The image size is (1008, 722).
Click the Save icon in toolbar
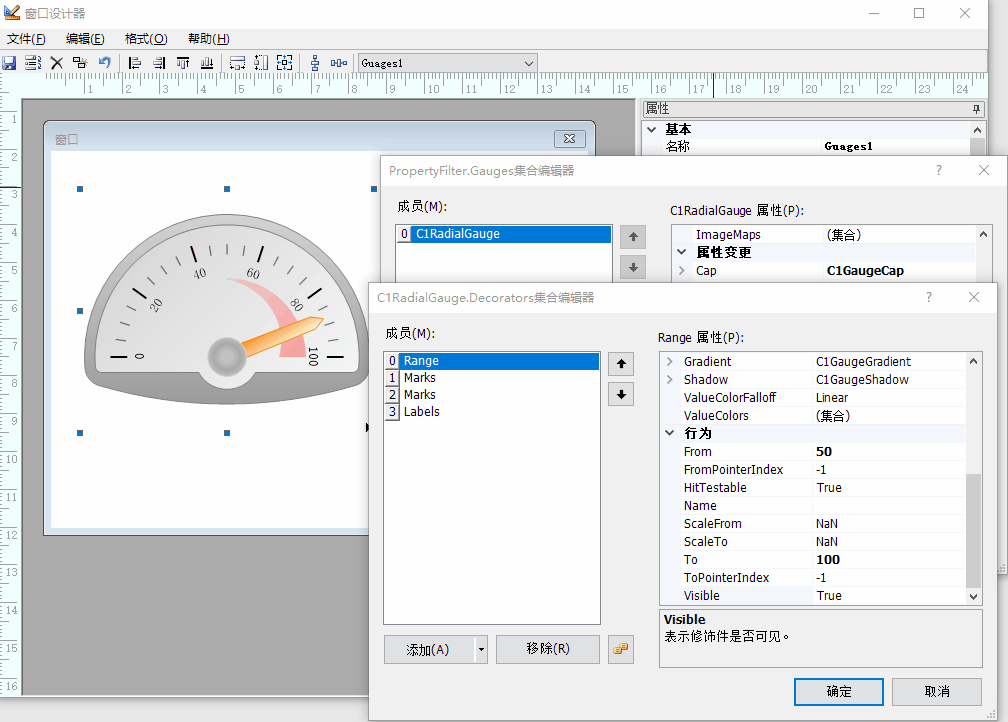(x=9, y=63)
